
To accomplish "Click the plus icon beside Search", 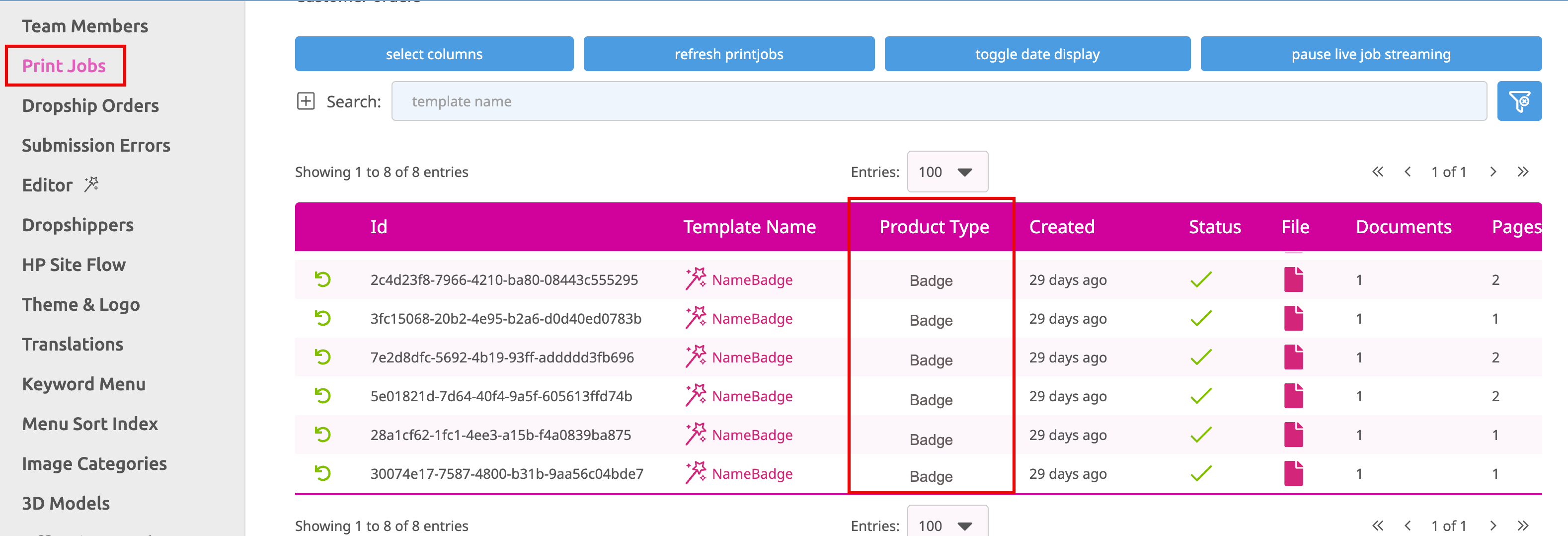I will [x=306, y=101].
